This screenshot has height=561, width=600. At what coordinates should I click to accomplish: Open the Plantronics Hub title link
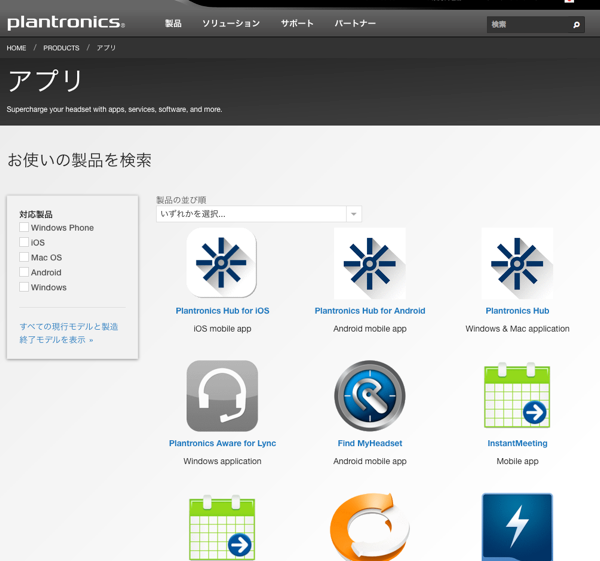(517, 311)
